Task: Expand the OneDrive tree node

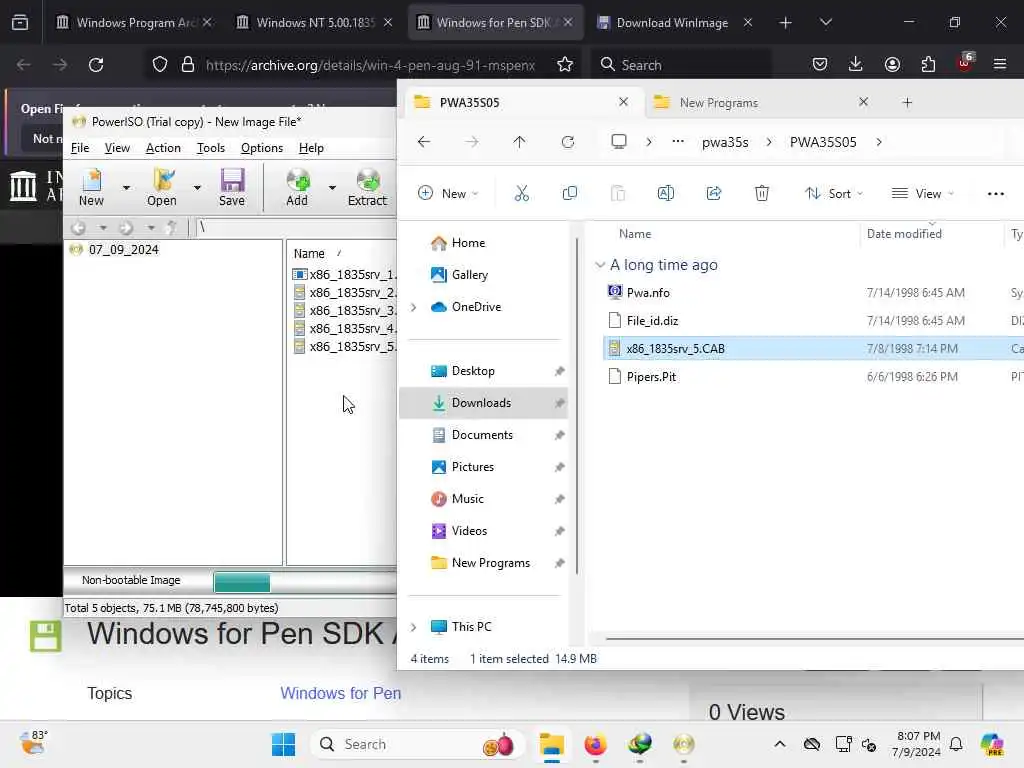Action: tap(413, 307)
